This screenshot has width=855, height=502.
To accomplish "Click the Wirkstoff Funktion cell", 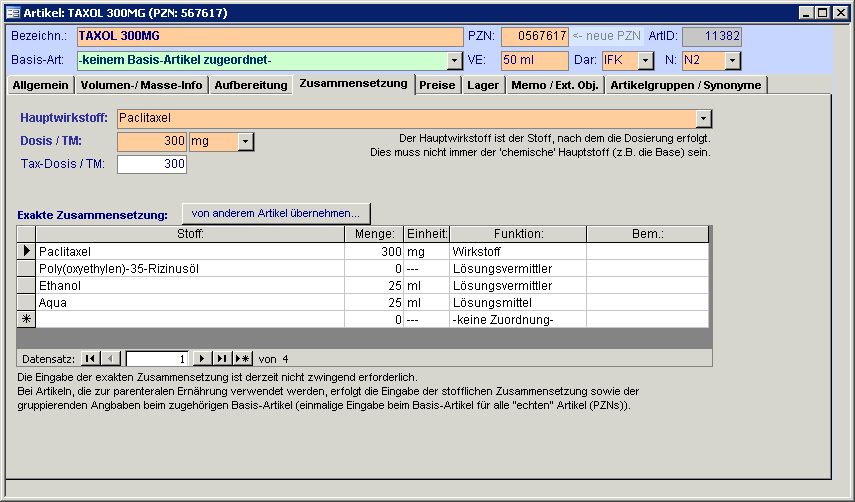I will 519,251.
